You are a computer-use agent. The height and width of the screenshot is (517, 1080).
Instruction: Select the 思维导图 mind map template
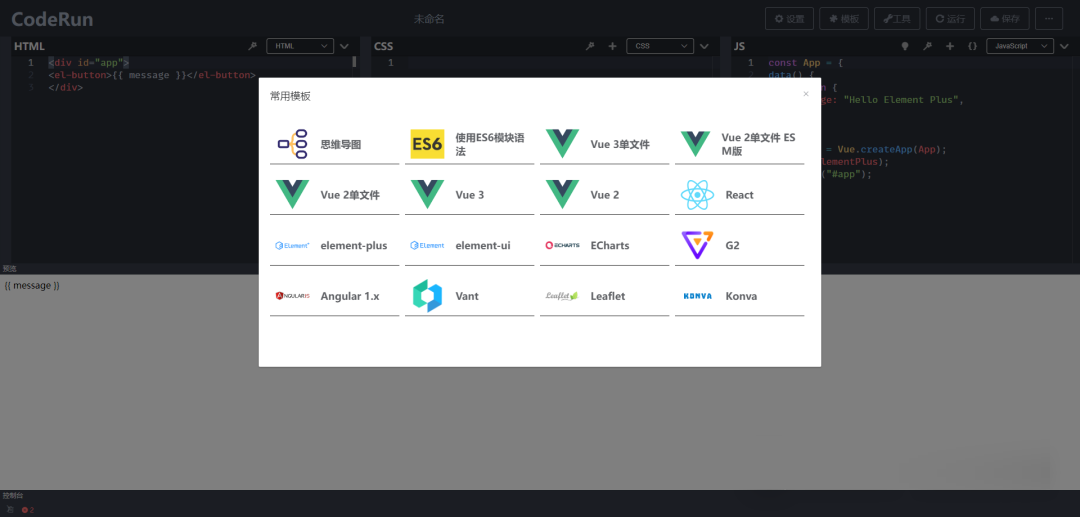coord(334,145)
